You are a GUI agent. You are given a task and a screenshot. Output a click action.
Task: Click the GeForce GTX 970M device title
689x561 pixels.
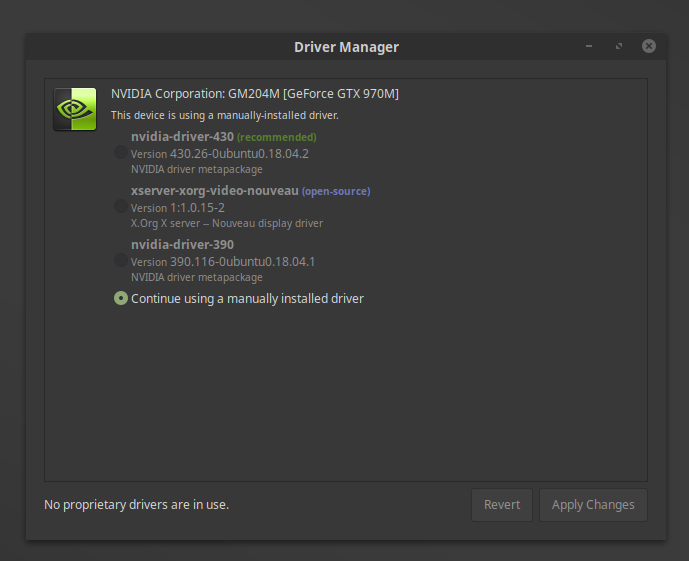[255, 94]
